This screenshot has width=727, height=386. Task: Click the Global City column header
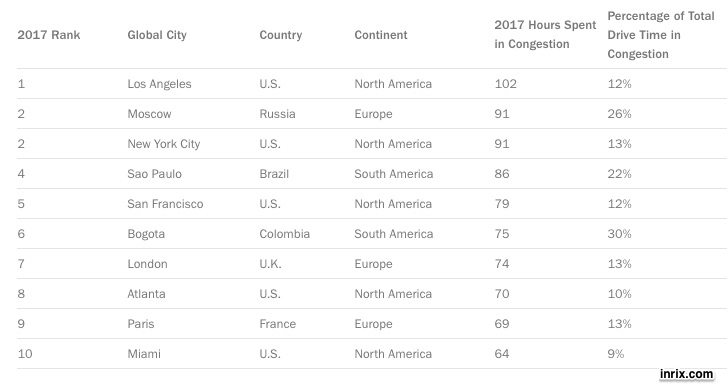pyautogui.click(x=157, y=35)
